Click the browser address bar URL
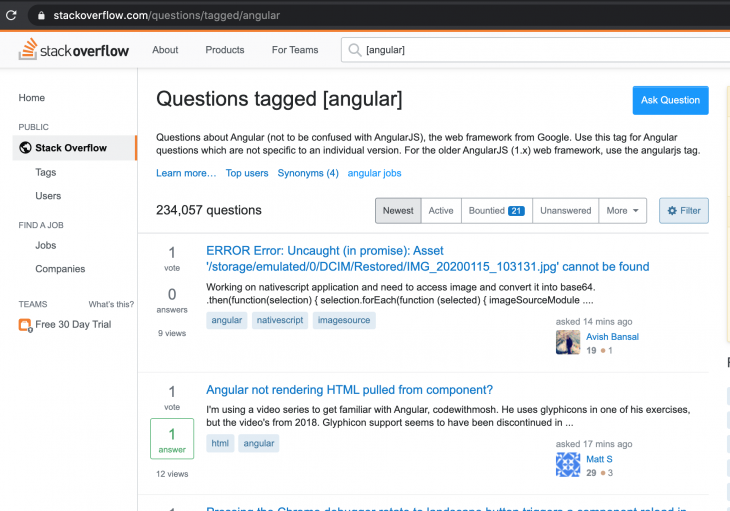Viewport: 730px width, 511px height. pos(167,15)
